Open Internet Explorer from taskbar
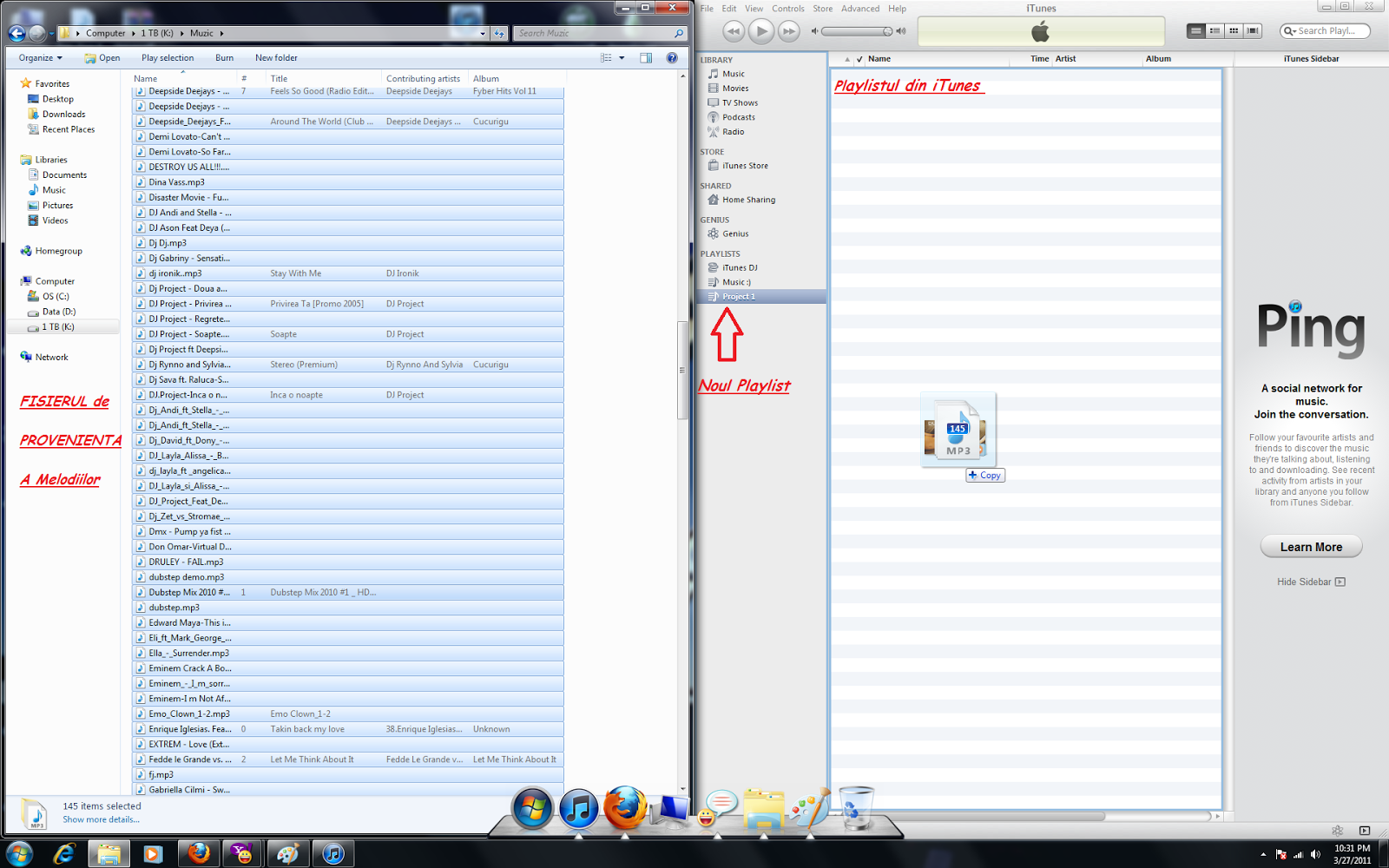 (x=64, y=854)
